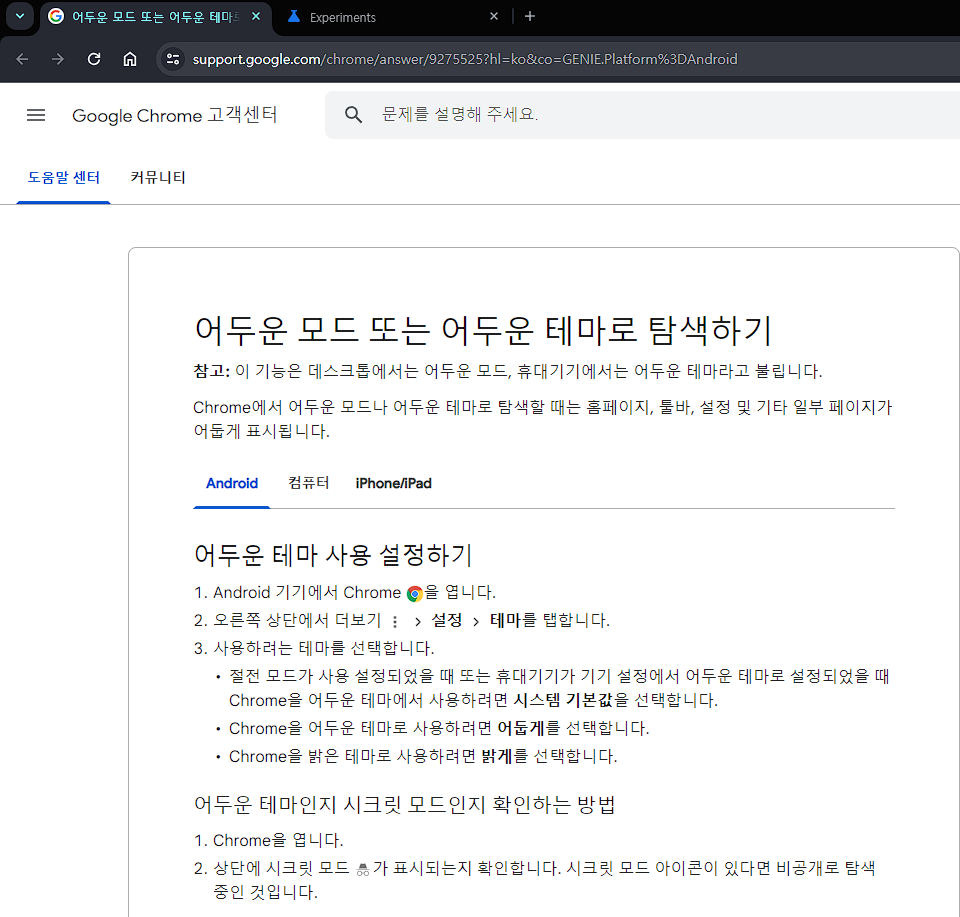Switch to the 컴퓨터 platform tab
Screen dimensions: 960x917
coord(309,483)
